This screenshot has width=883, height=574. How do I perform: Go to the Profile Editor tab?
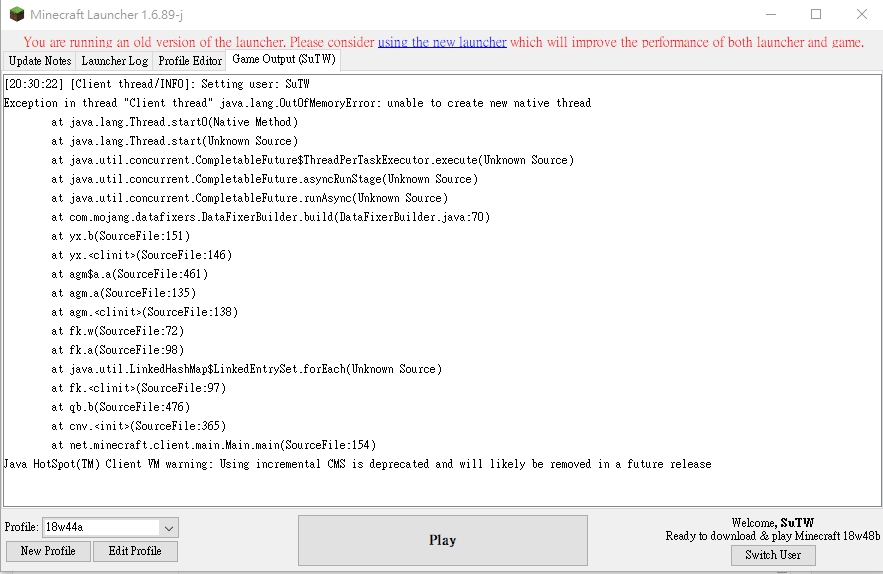point(190,61)
